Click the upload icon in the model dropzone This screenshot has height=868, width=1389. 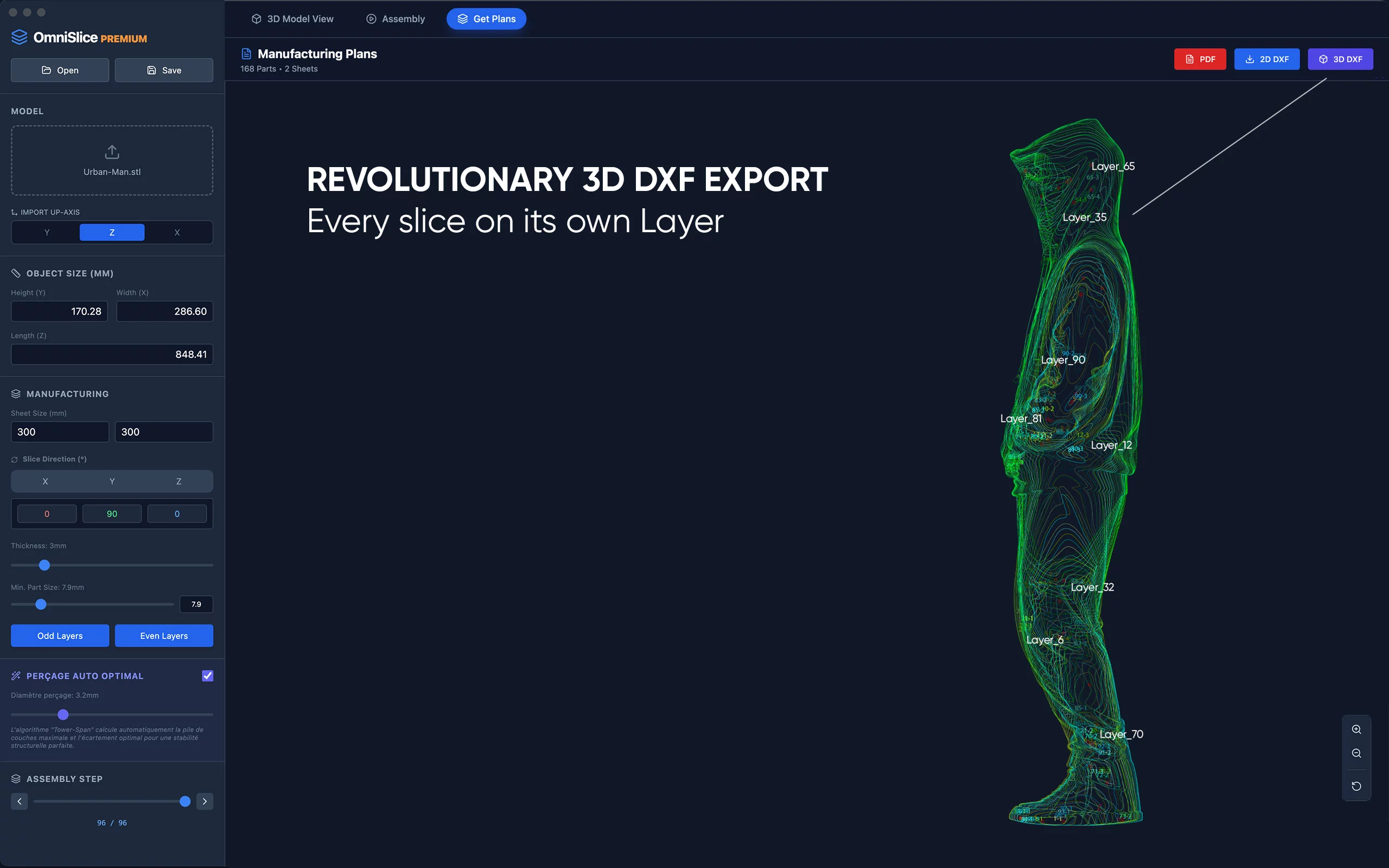[112, 151]
